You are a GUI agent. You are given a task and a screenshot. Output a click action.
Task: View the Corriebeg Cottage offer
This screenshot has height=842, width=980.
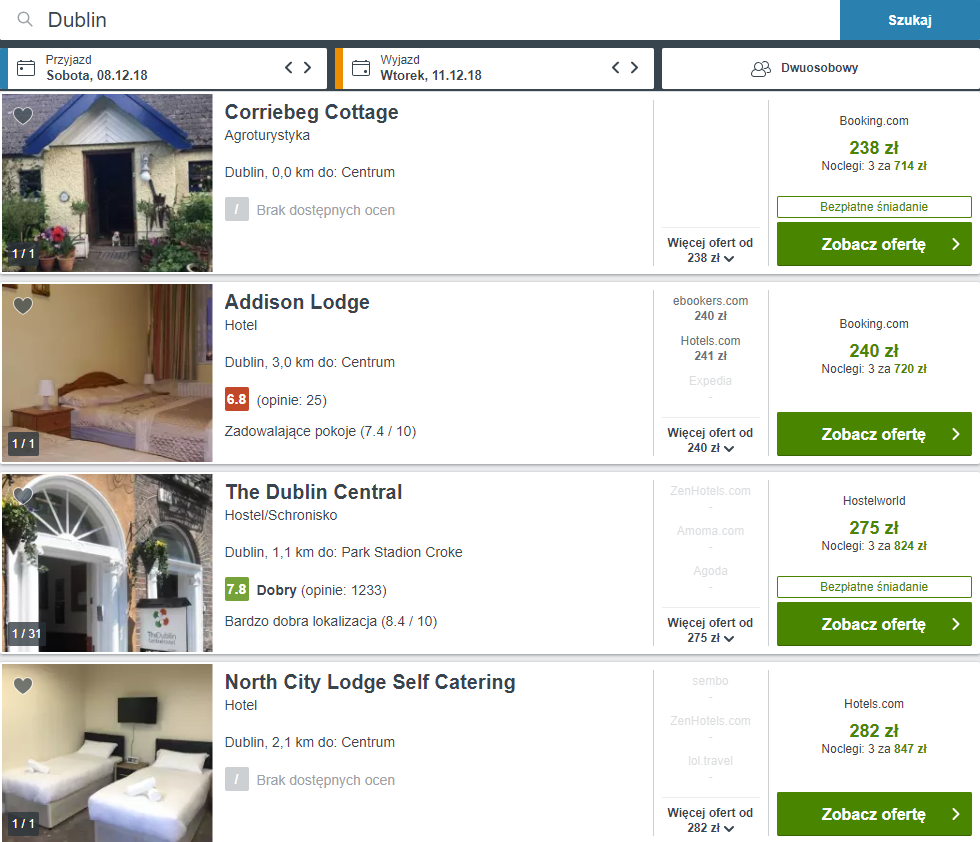[x=874, y=244]
